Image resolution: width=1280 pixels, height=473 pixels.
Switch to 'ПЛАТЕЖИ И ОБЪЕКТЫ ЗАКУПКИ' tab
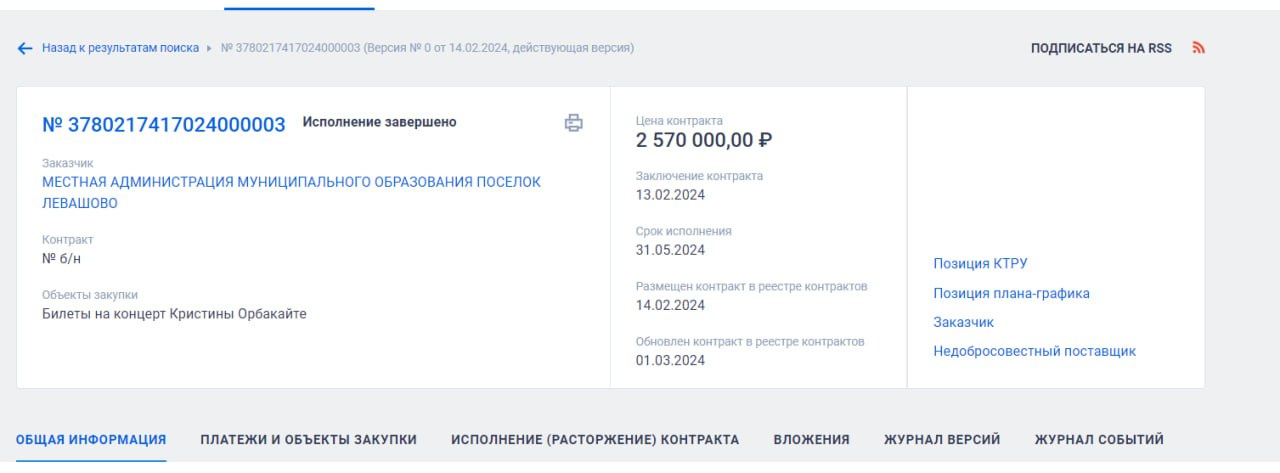pyautogui.click(x=308, y=440)
